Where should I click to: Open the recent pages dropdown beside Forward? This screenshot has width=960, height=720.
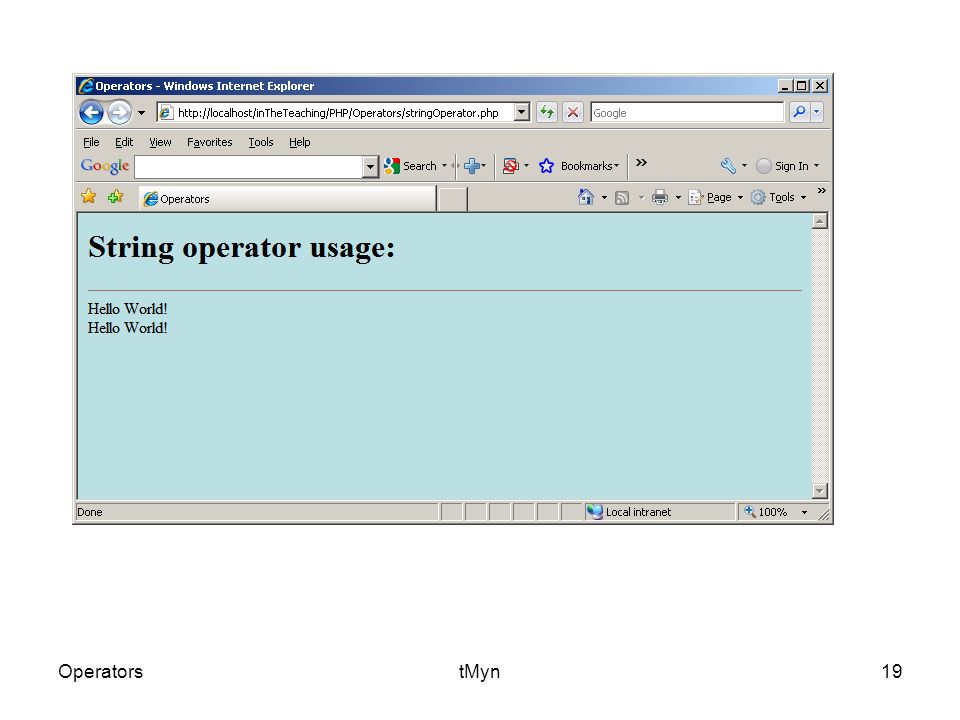point(141,113)
